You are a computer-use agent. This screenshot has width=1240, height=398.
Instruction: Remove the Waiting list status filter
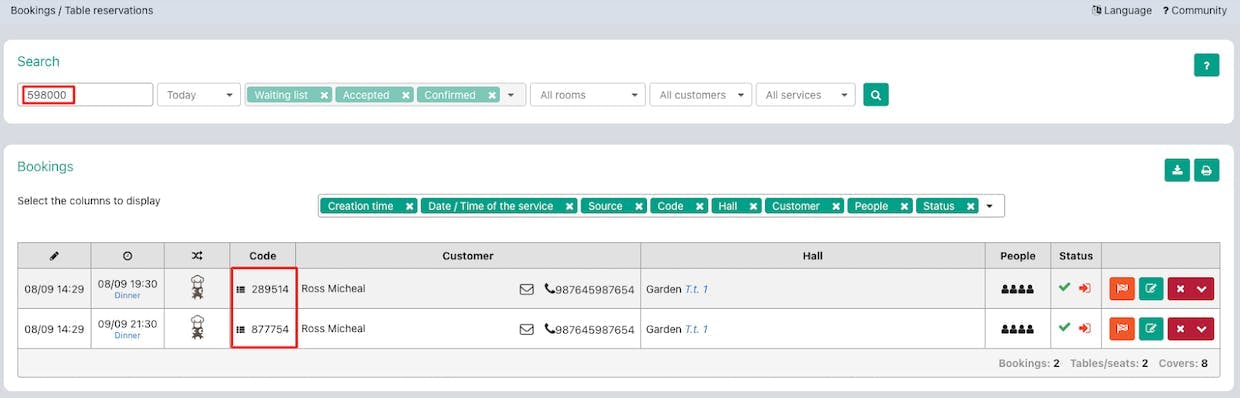[324, 95]
